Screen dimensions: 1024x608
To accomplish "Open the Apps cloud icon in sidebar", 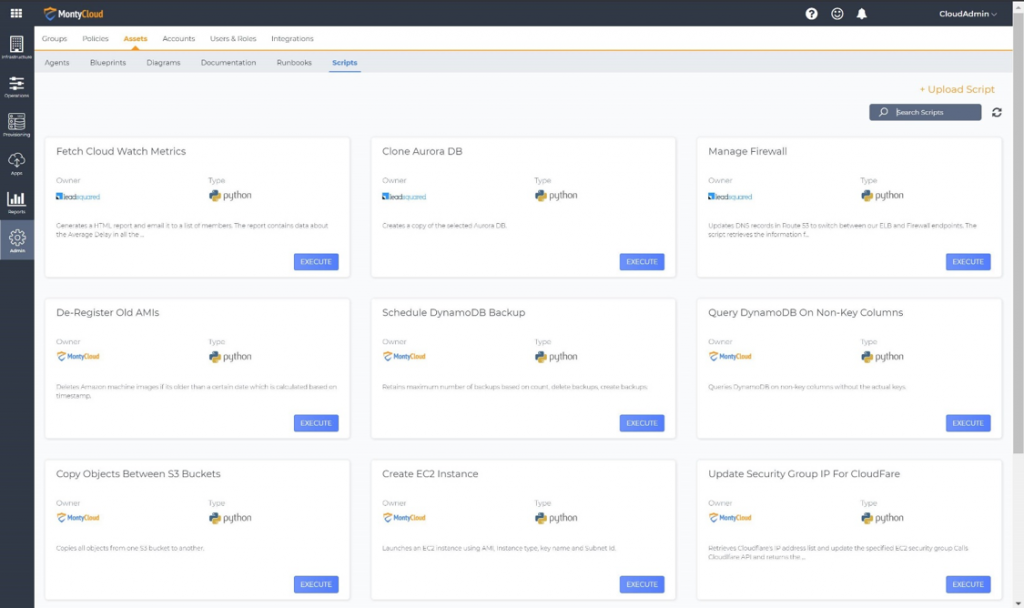I will pos(16,163).
